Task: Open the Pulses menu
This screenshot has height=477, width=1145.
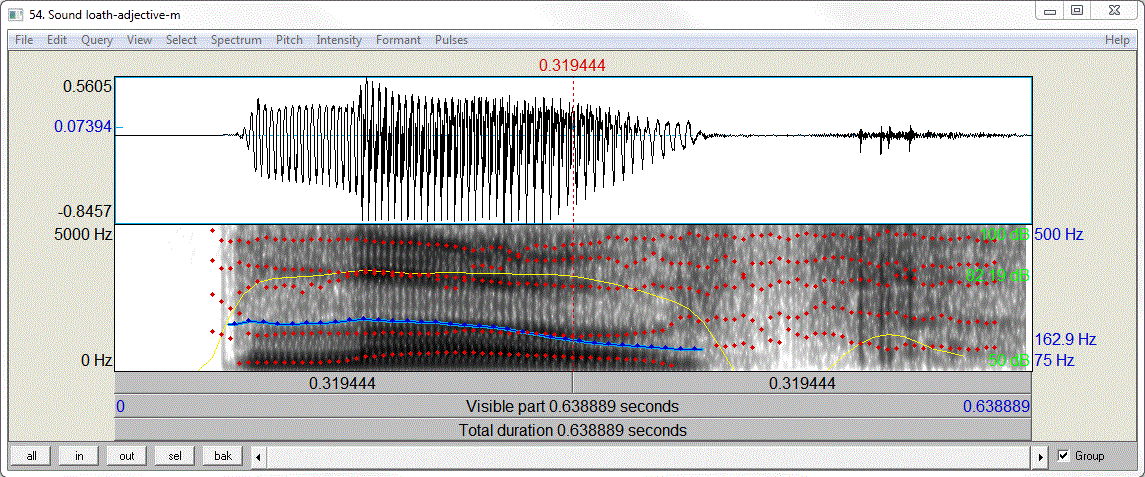Action: [451, 40]
